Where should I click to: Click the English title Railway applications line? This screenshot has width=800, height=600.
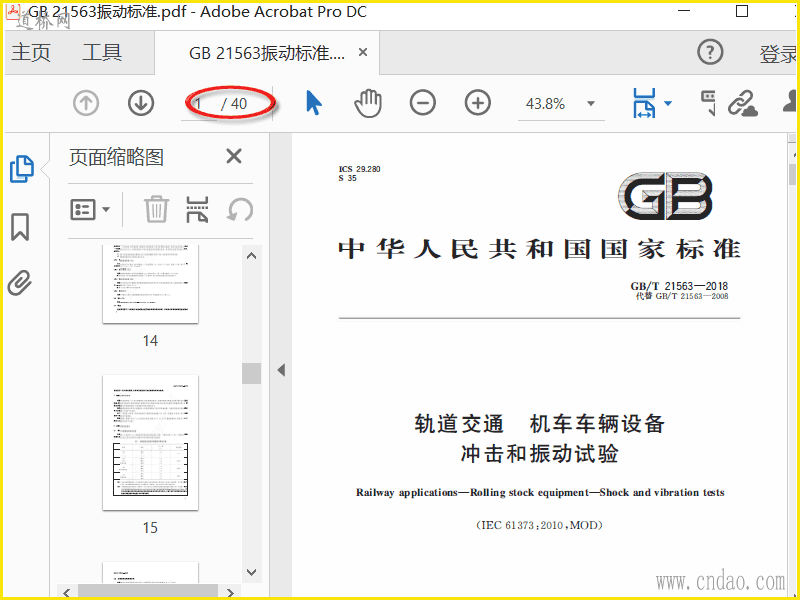(x=540, y=493)
